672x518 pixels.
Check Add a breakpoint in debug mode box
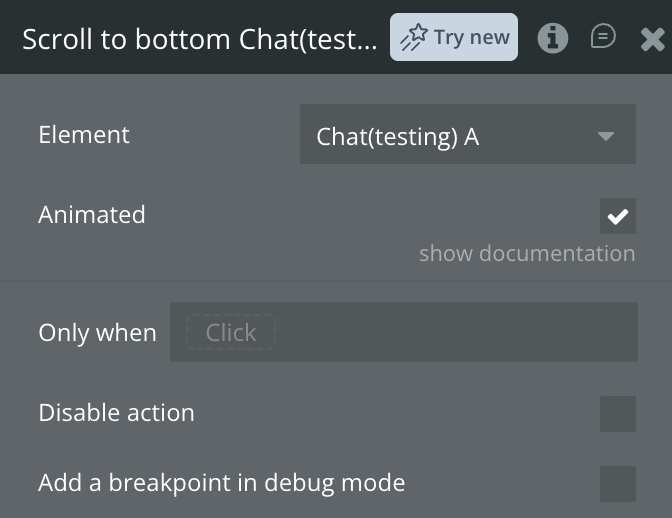click(618, 484)
